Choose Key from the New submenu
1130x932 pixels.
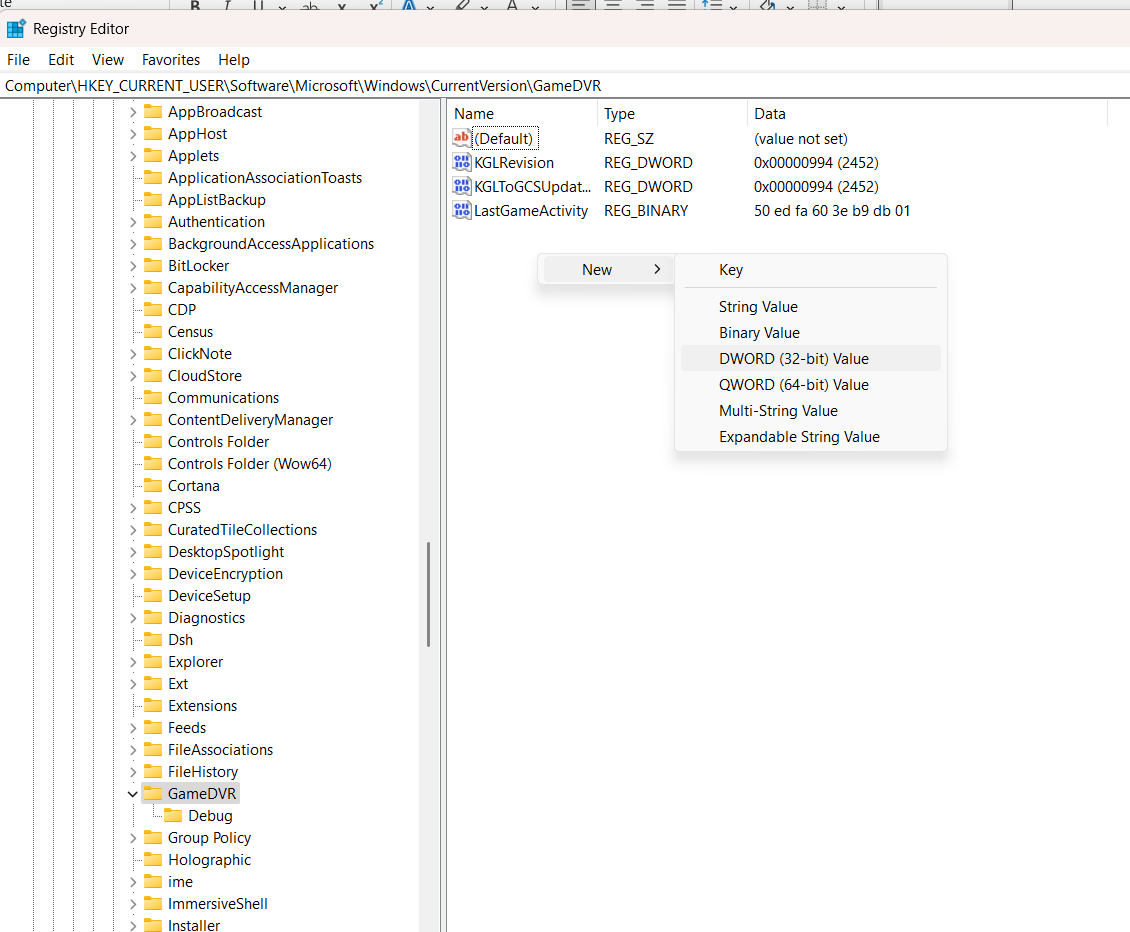[x=811, y=270]
